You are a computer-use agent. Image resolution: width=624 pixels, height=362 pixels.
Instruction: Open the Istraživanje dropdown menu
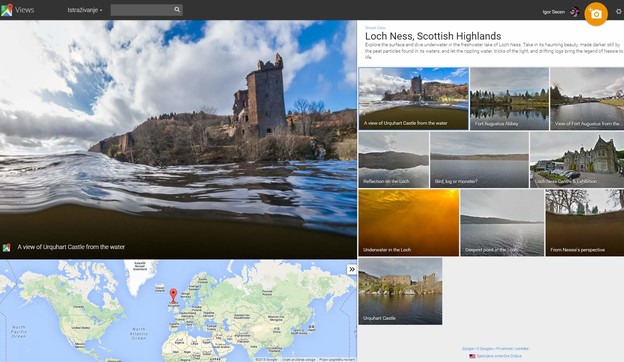pos(84,10)
